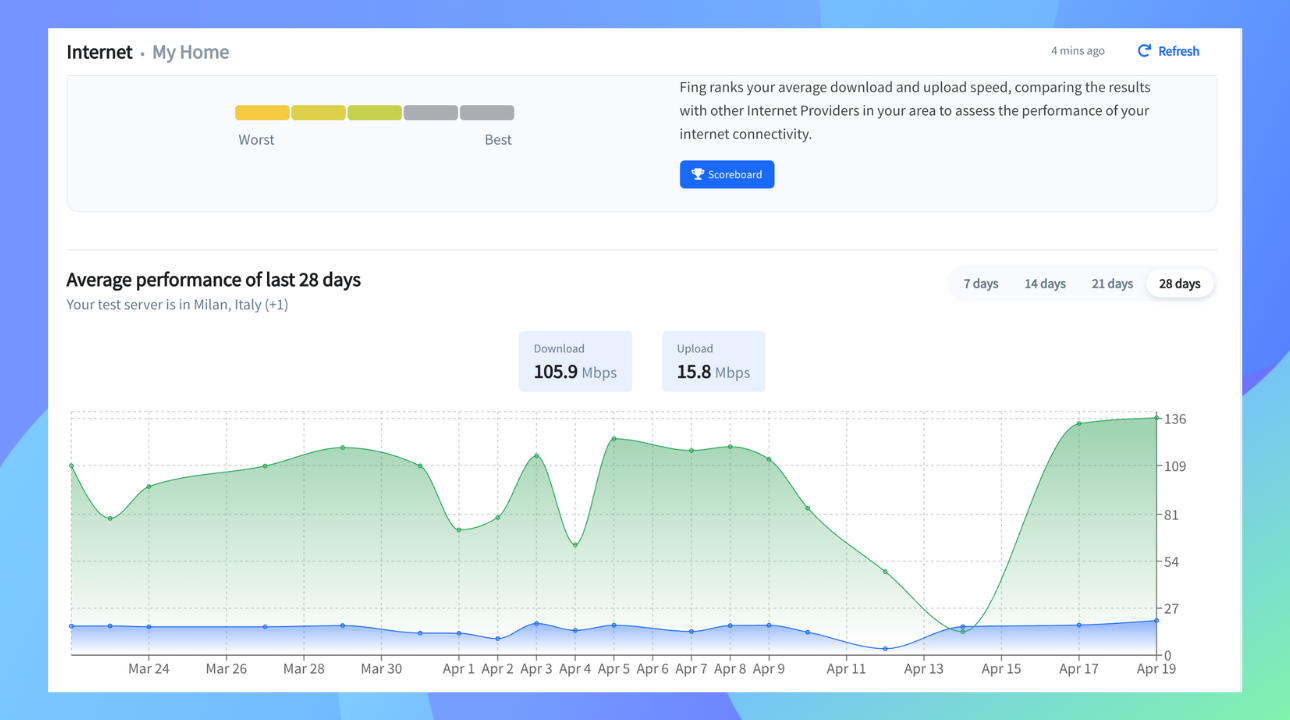Show the 21 days performance
The image size is (1290, 720).
point(1112,284)
